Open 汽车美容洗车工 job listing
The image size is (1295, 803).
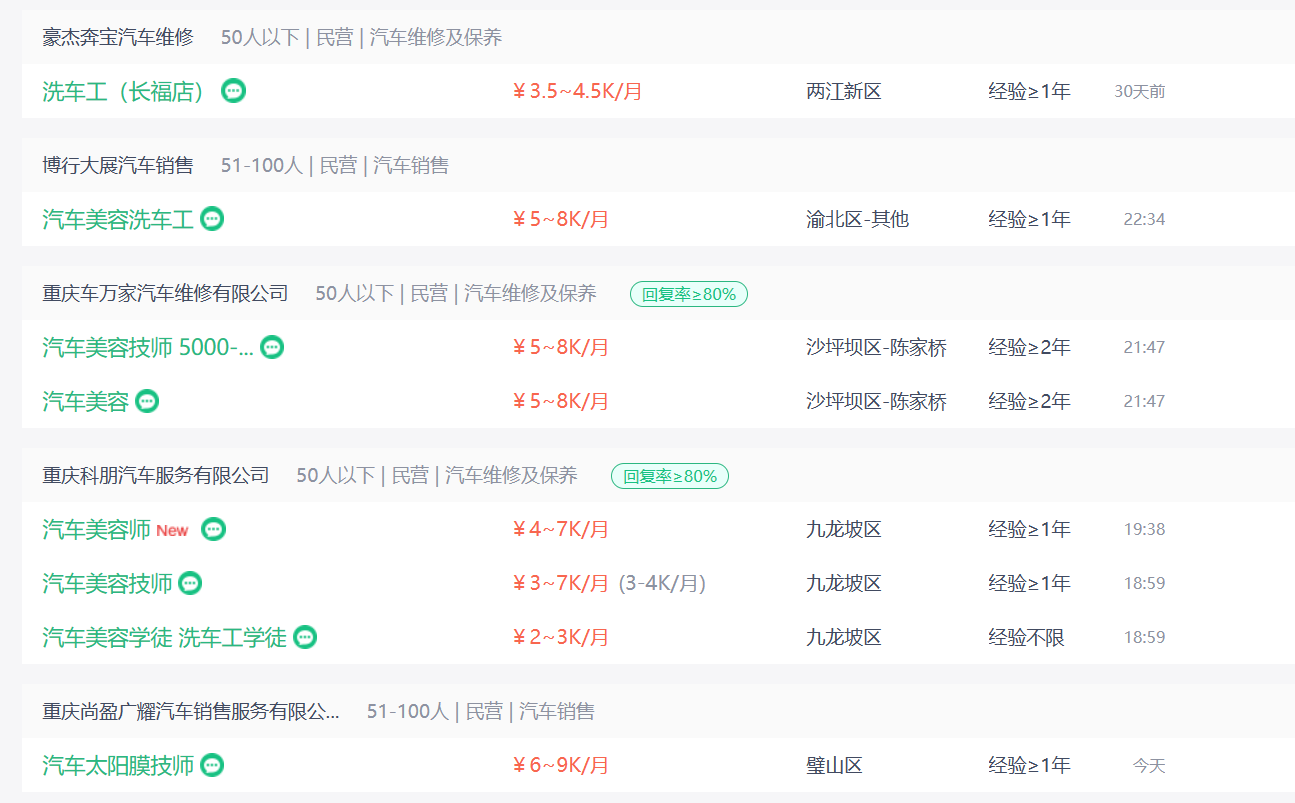tap(117, 219)
